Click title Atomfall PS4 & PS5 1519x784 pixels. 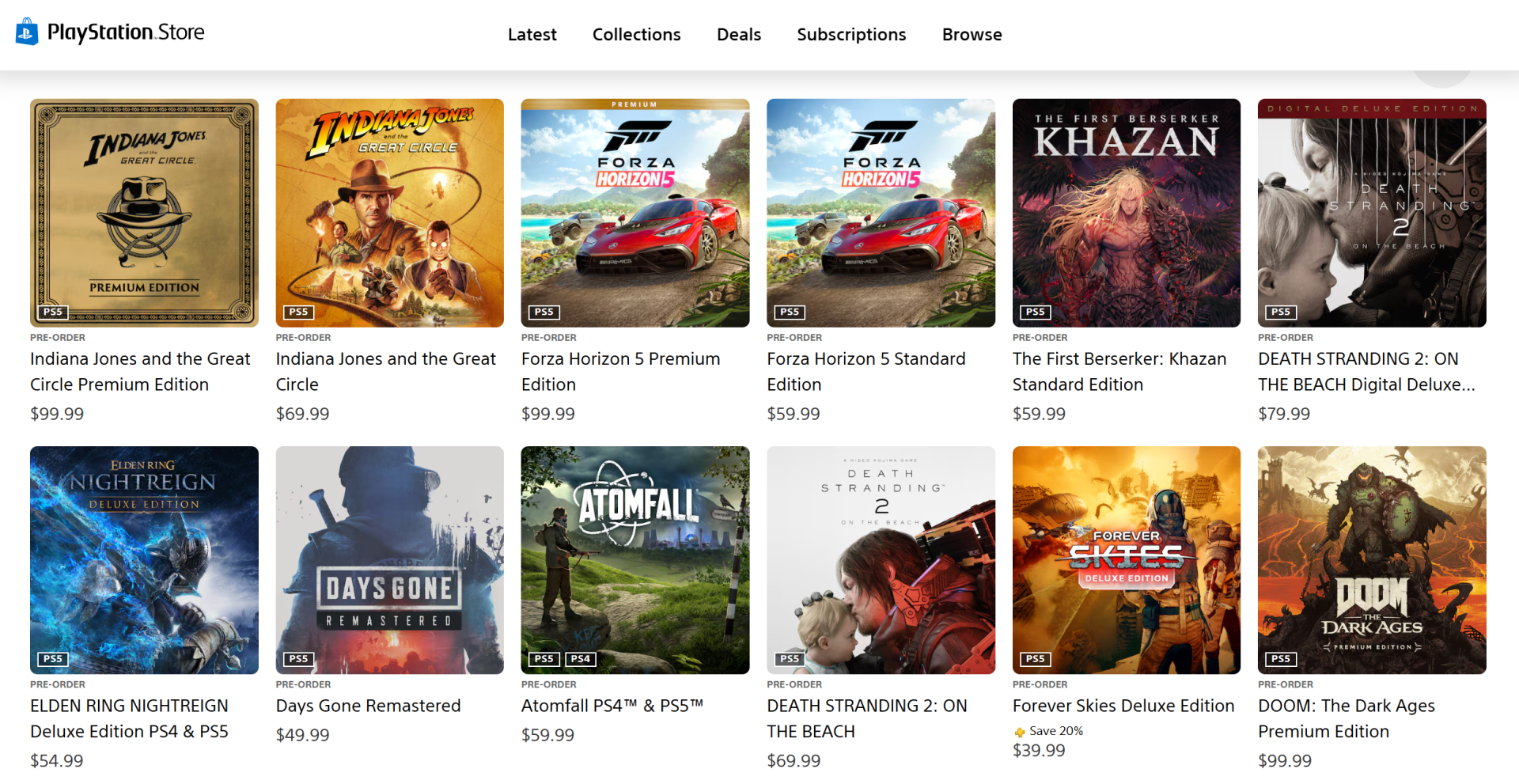pyautogui.click(x=612, y=706)
